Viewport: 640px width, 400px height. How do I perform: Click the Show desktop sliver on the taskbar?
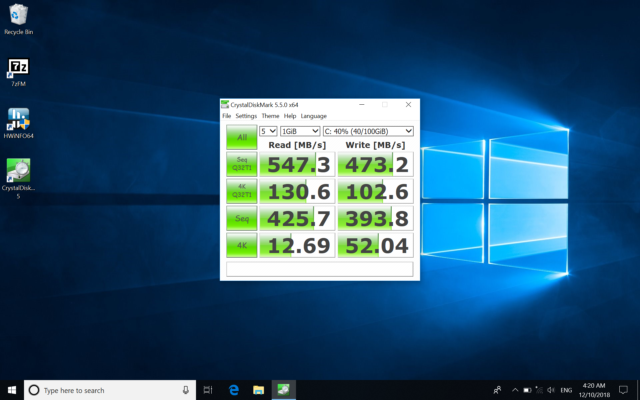pyautogui.click(x=638, y=390)
